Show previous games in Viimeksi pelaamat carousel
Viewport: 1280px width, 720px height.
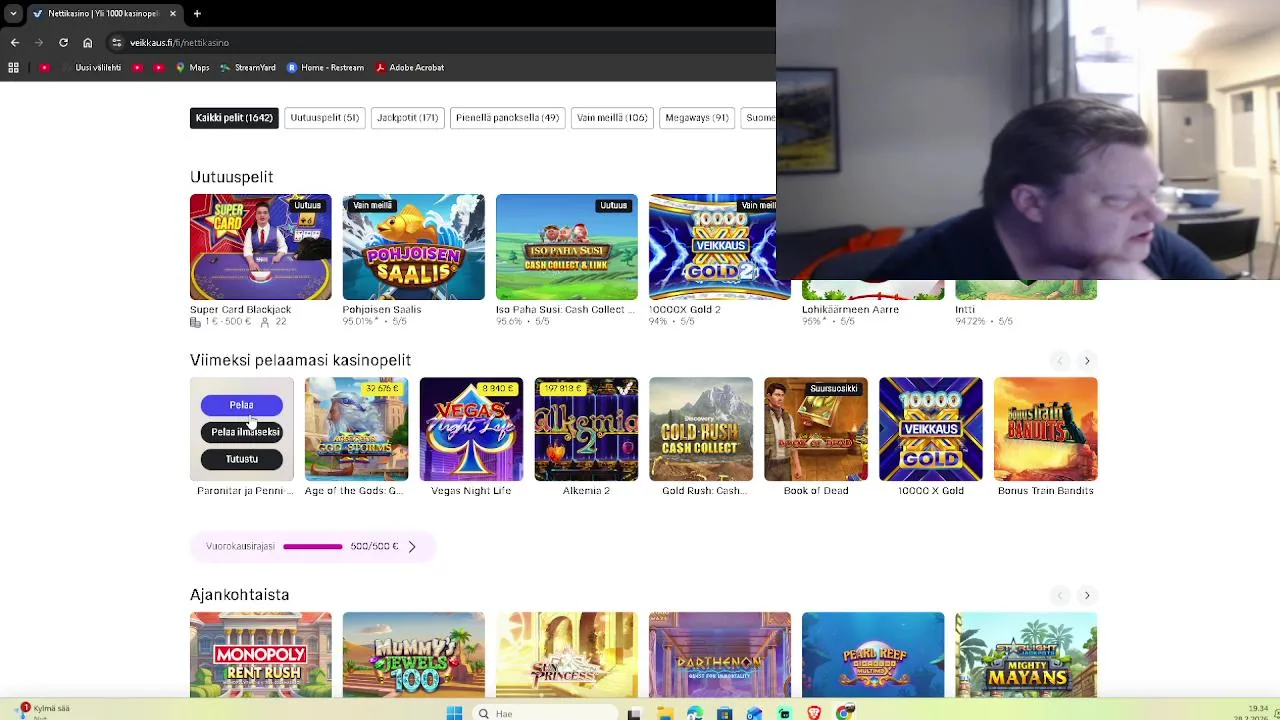pyautogui.click(x=1060, y=360)
